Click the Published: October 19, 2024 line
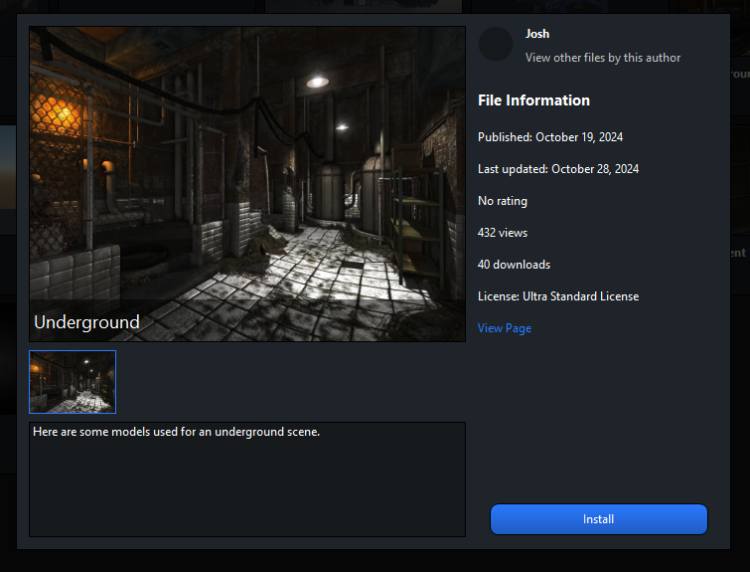 (550, 137)
